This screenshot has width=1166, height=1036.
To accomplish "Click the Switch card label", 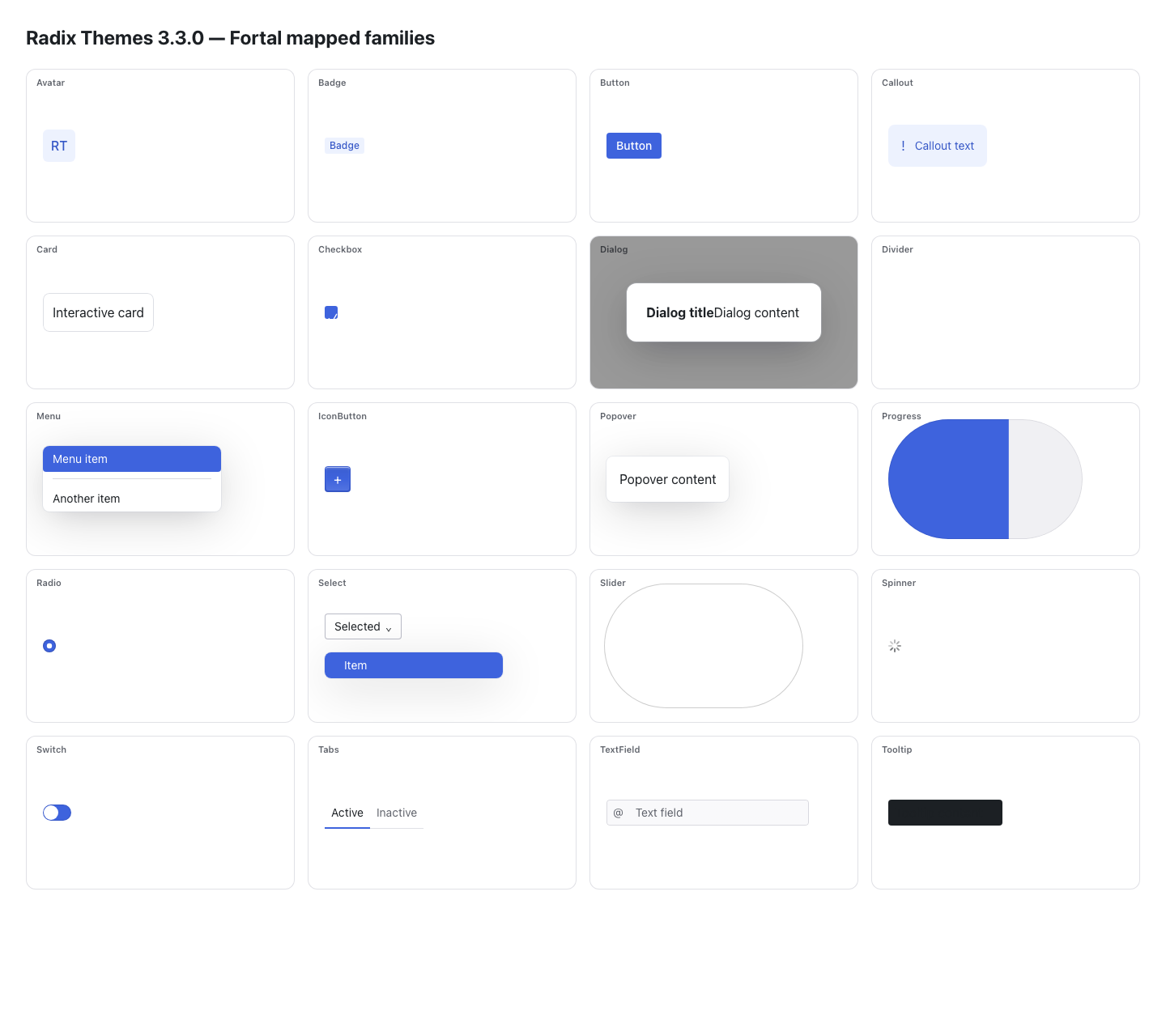I will point(51,749).
